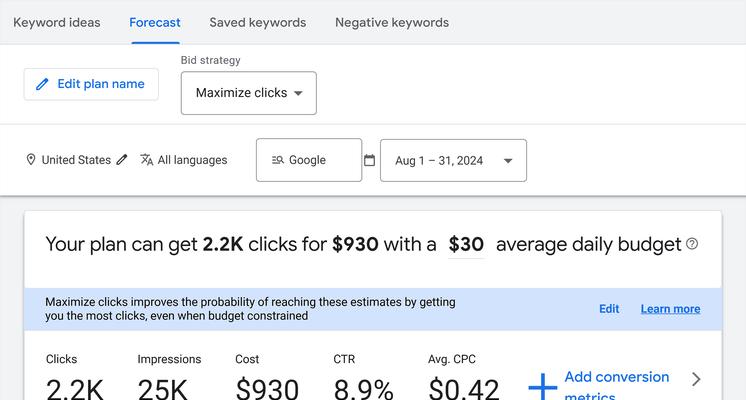Open the Saved keywords tab
Screen dimensions: 746x400
[258, 22]
